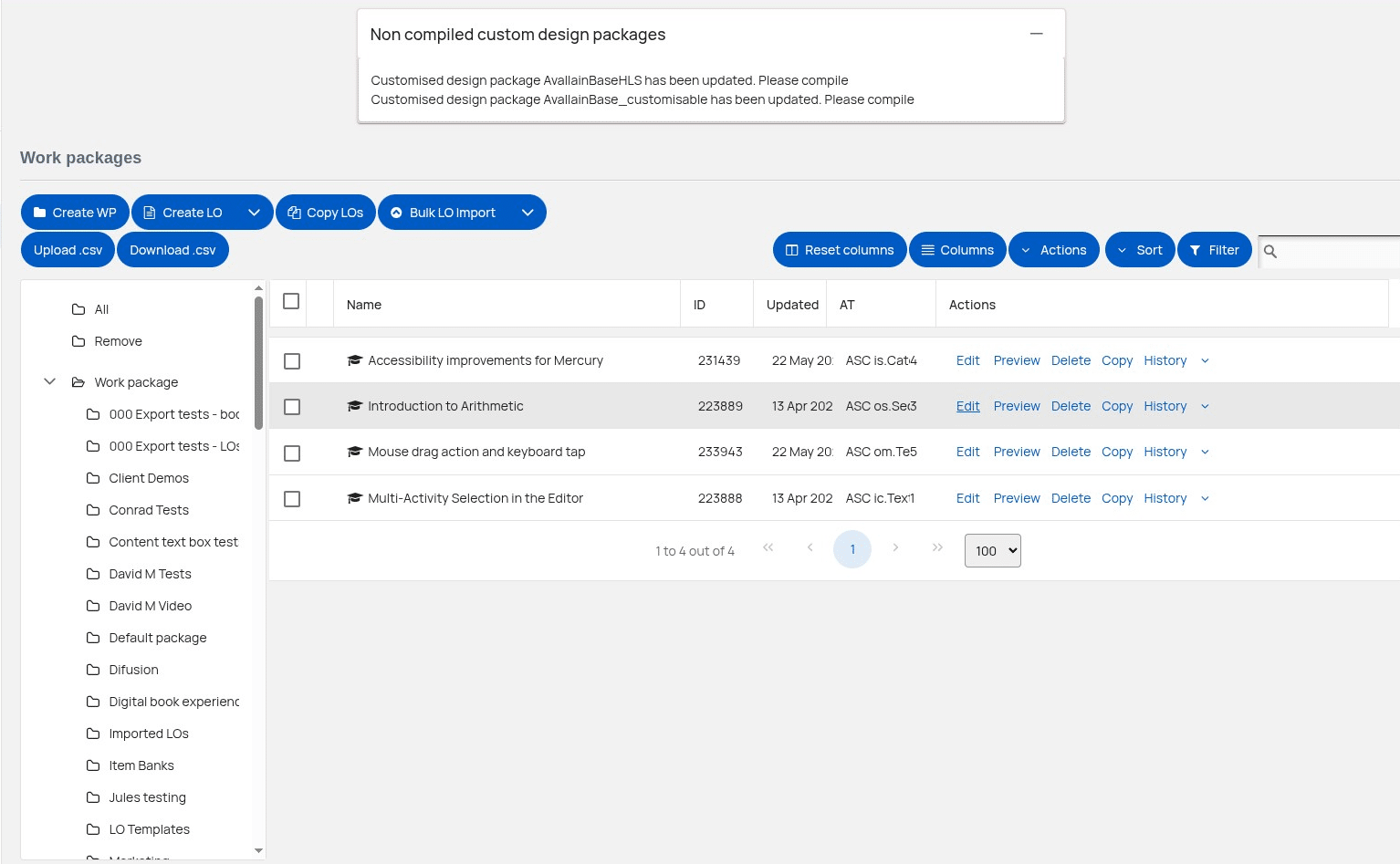Screen dimensions: 1400x864
Task: Check the Accessibility improvements for Mercury row
Action: (x=292, y=361)
